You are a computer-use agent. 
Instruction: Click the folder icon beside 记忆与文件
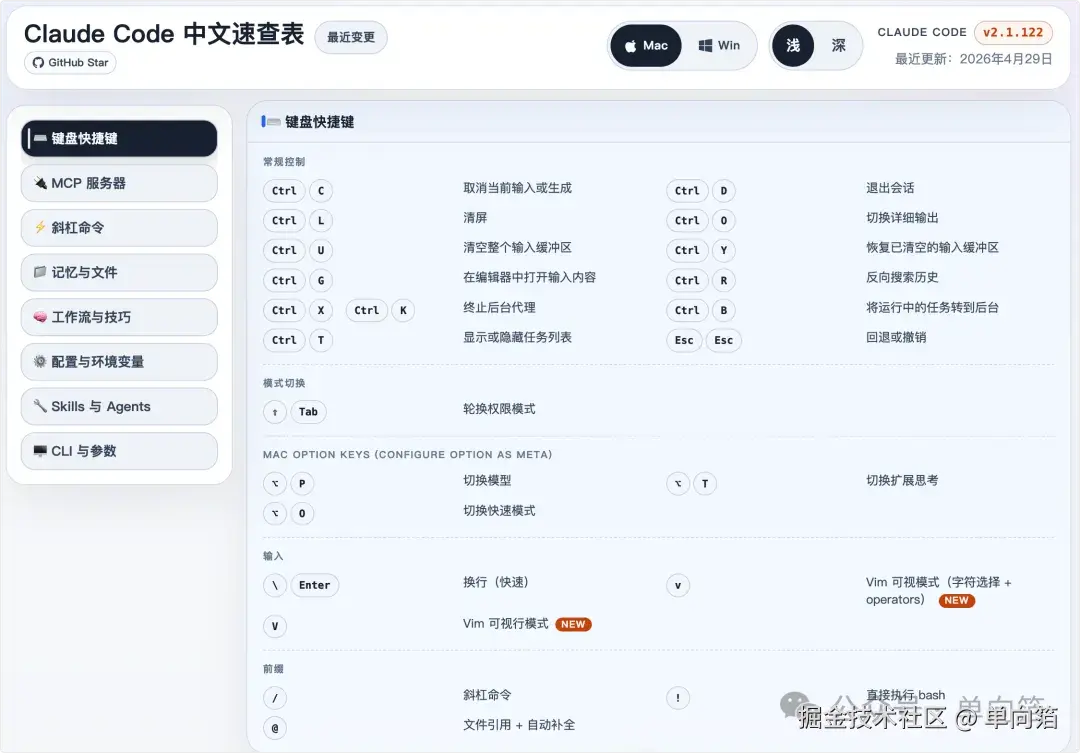tap(41, 272)
